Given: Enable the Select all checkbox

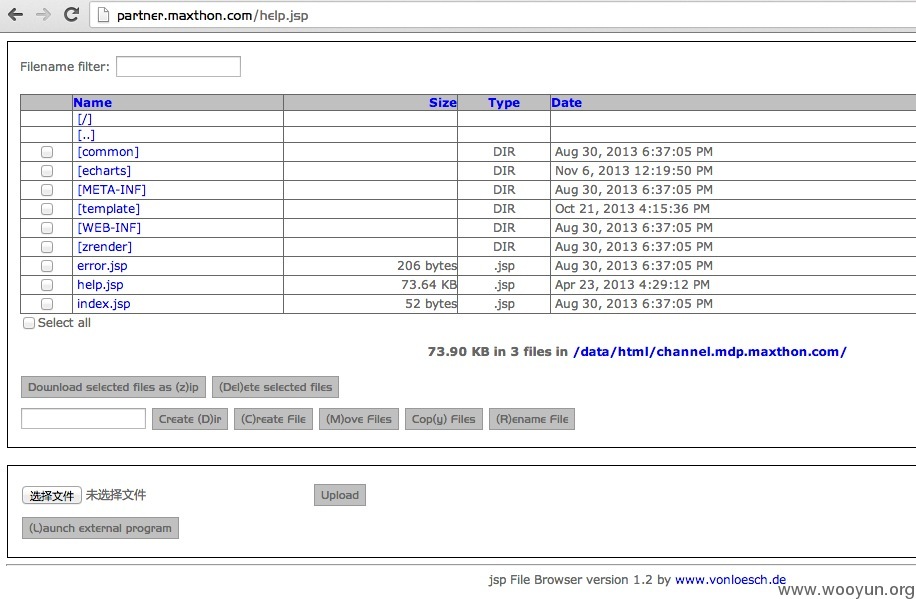Looking at the screenshot, I should point(29,323).
